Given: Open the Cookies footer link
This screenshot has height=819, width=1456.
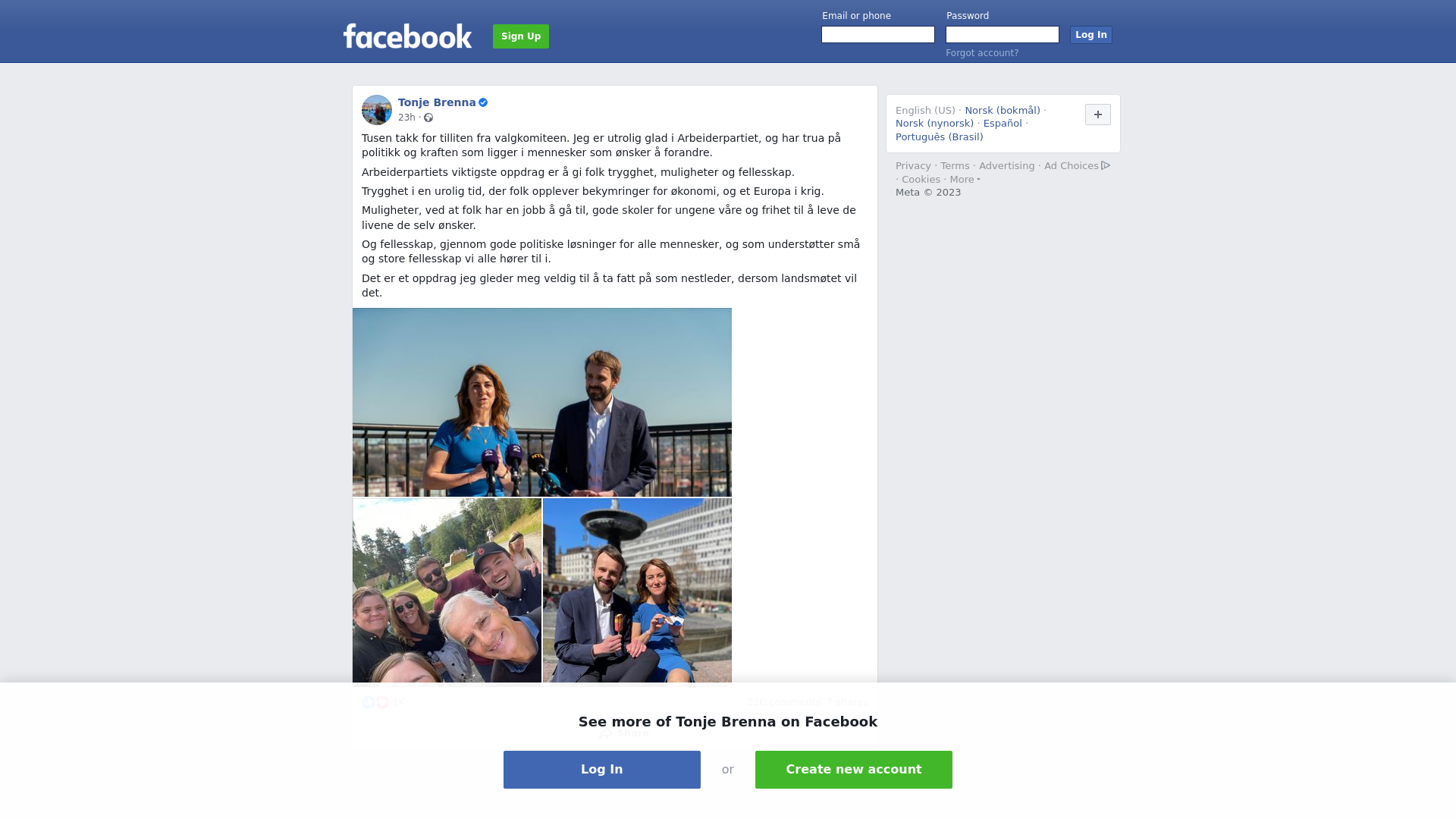Looking at the screenshot, I should (921, 180).
